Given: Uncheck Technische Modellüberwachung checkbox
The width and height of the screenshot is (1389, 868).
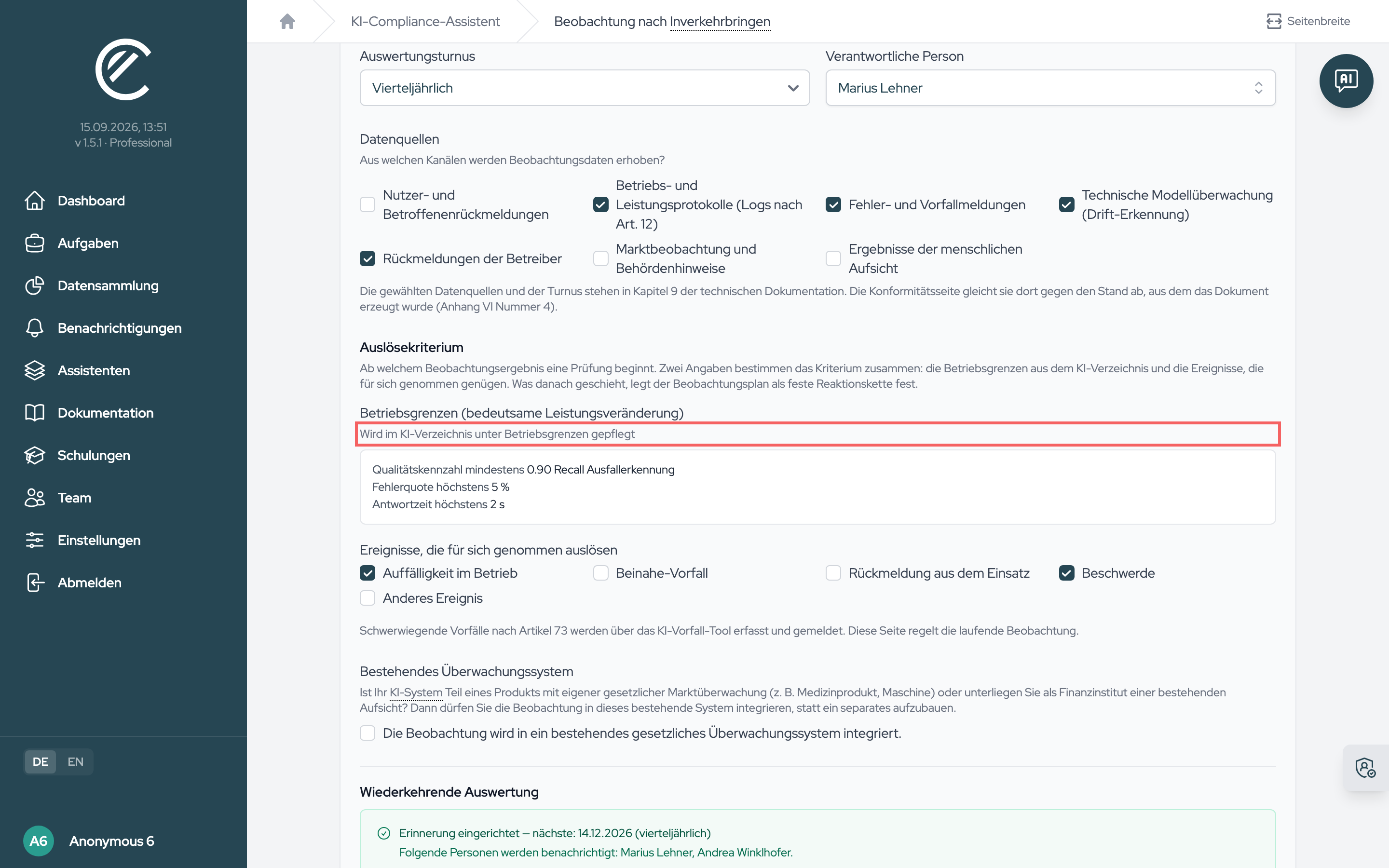Looking at the screenshot, I should pos(1066,204).
